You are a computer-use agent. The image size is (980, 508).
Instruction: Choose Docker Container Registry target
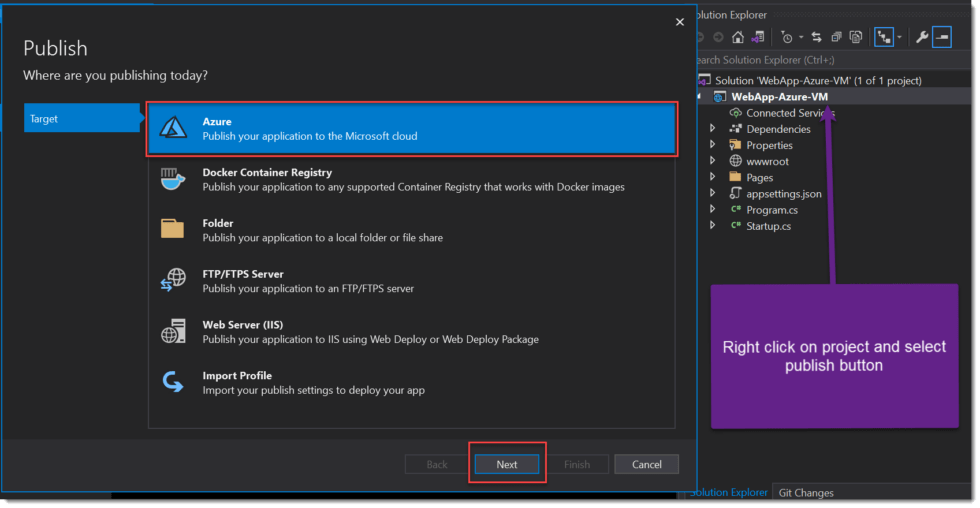[412, 179]
